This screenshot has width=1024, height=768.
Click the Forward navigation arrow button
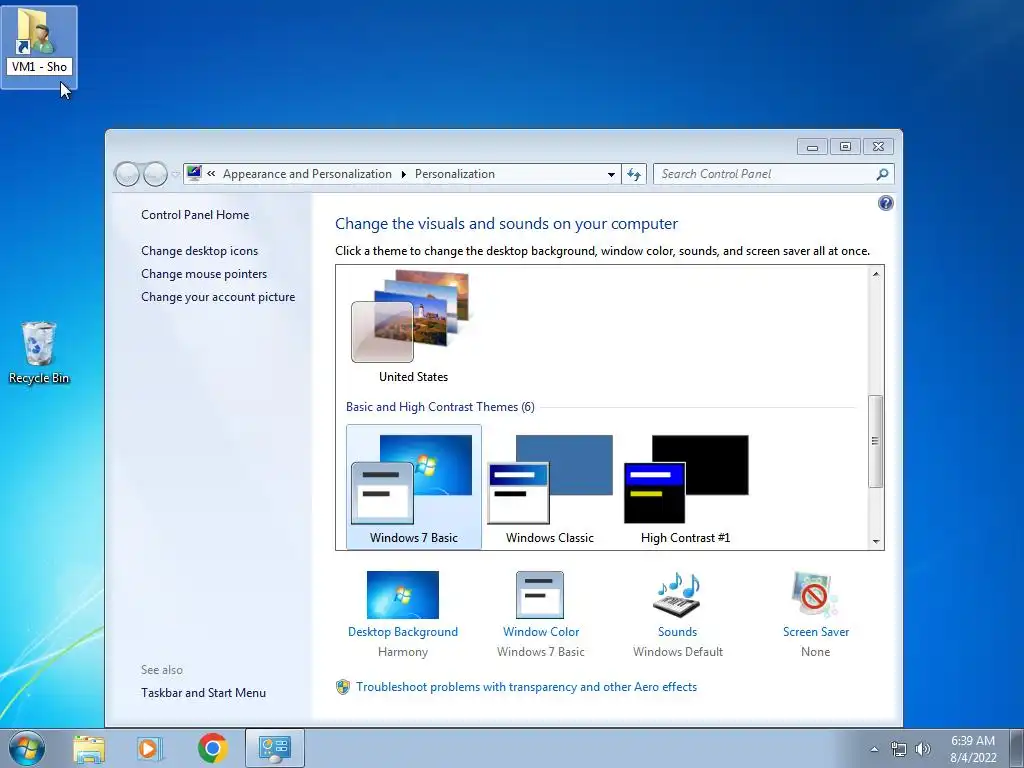[155, 174]
